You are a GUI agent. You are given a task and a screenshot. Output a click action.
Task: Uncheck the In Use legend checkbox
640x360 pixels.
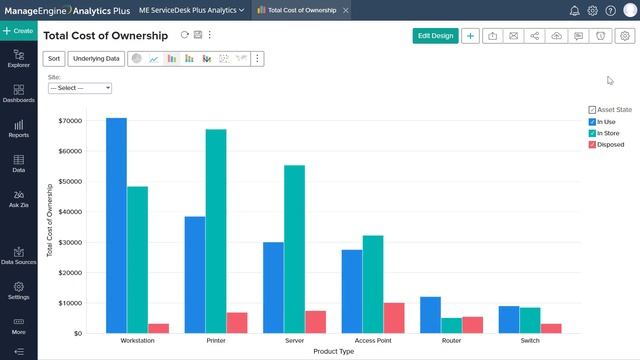click(592, 122)
